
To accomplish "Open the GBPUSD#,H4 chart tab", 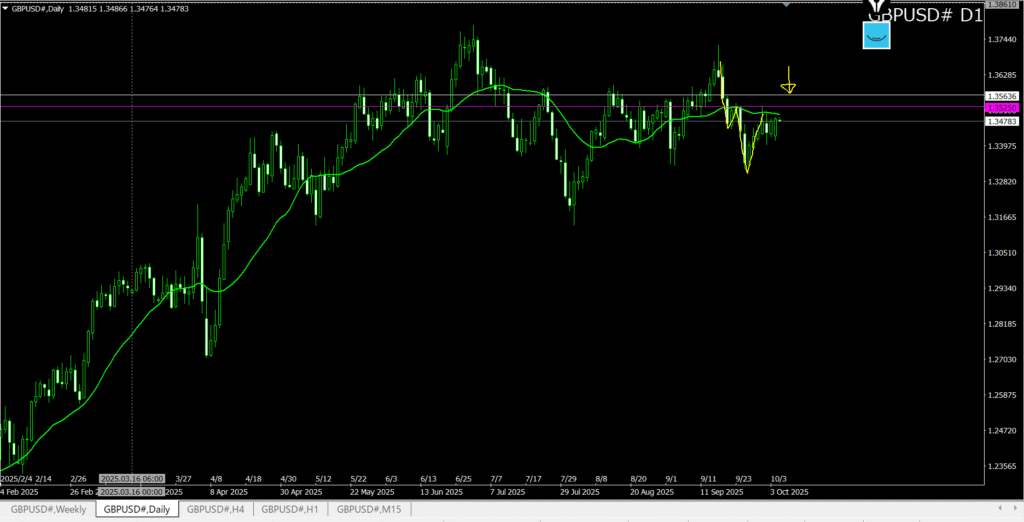I will coord(216,510).
